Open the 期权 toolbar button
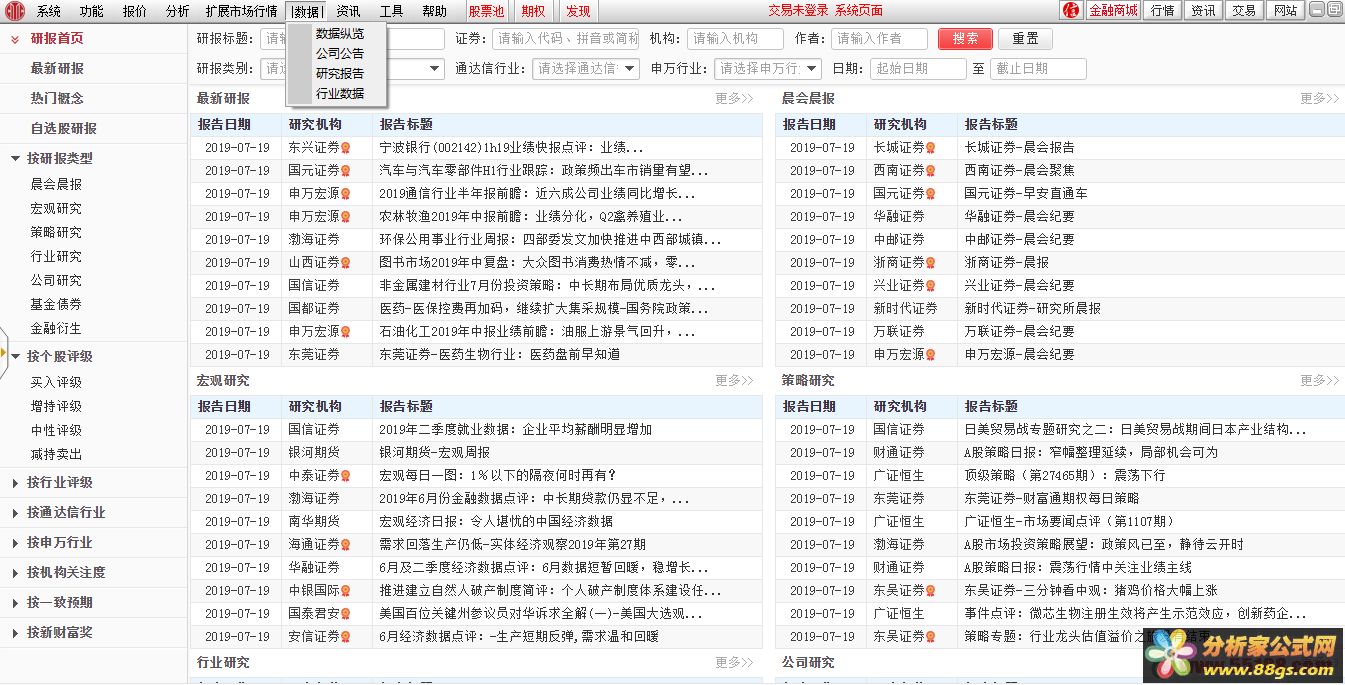The width and height of the screenshot is (1345, 685). coord(534,11)
